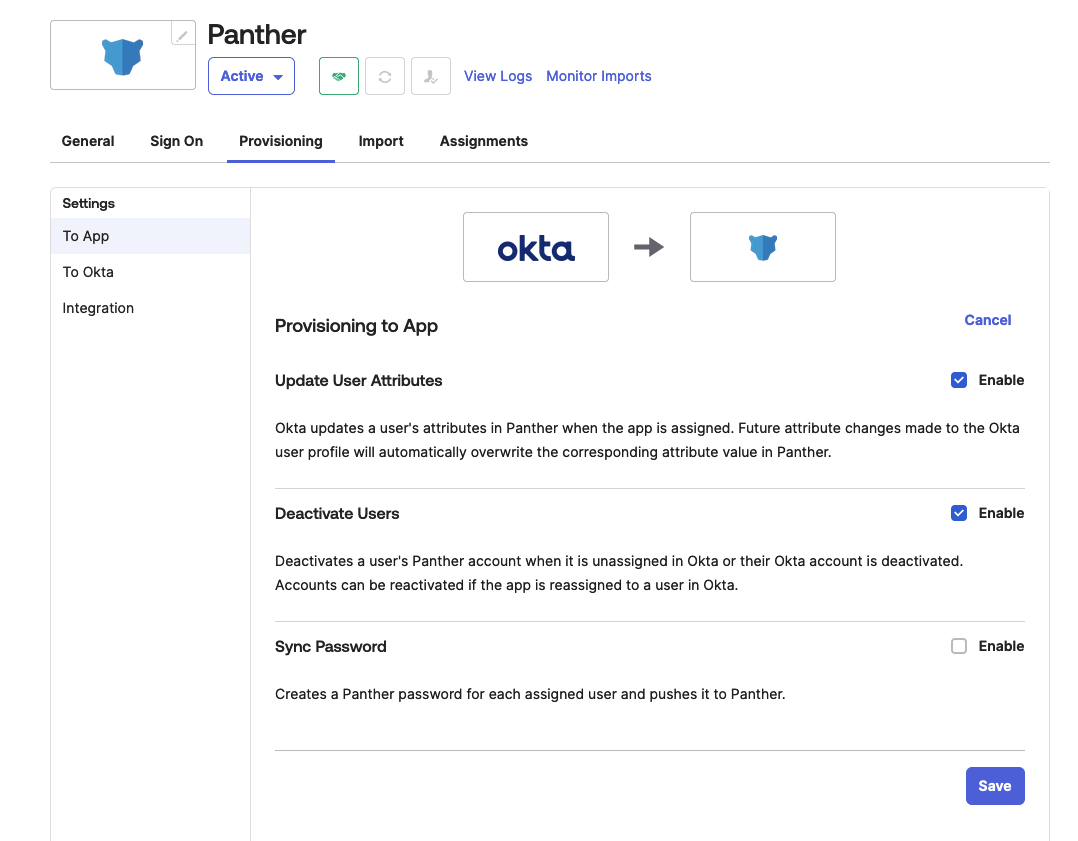Click the green handshake provisioning icon
The height and width of the screenshot is (841, 1078).
(338, 76)
